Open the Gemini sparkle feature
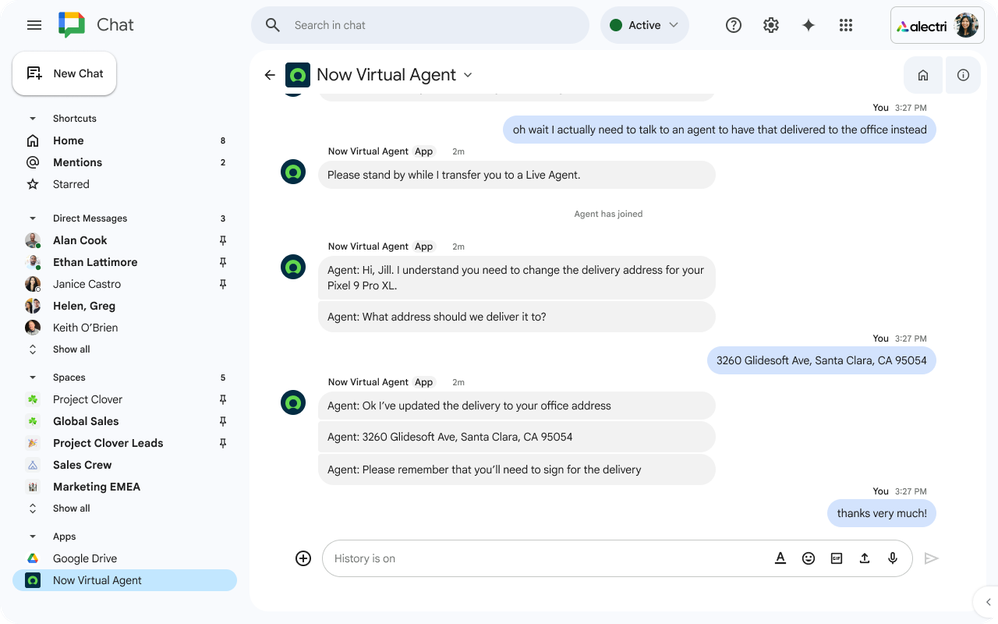This screenshot has width=998, height=624. 808,24
